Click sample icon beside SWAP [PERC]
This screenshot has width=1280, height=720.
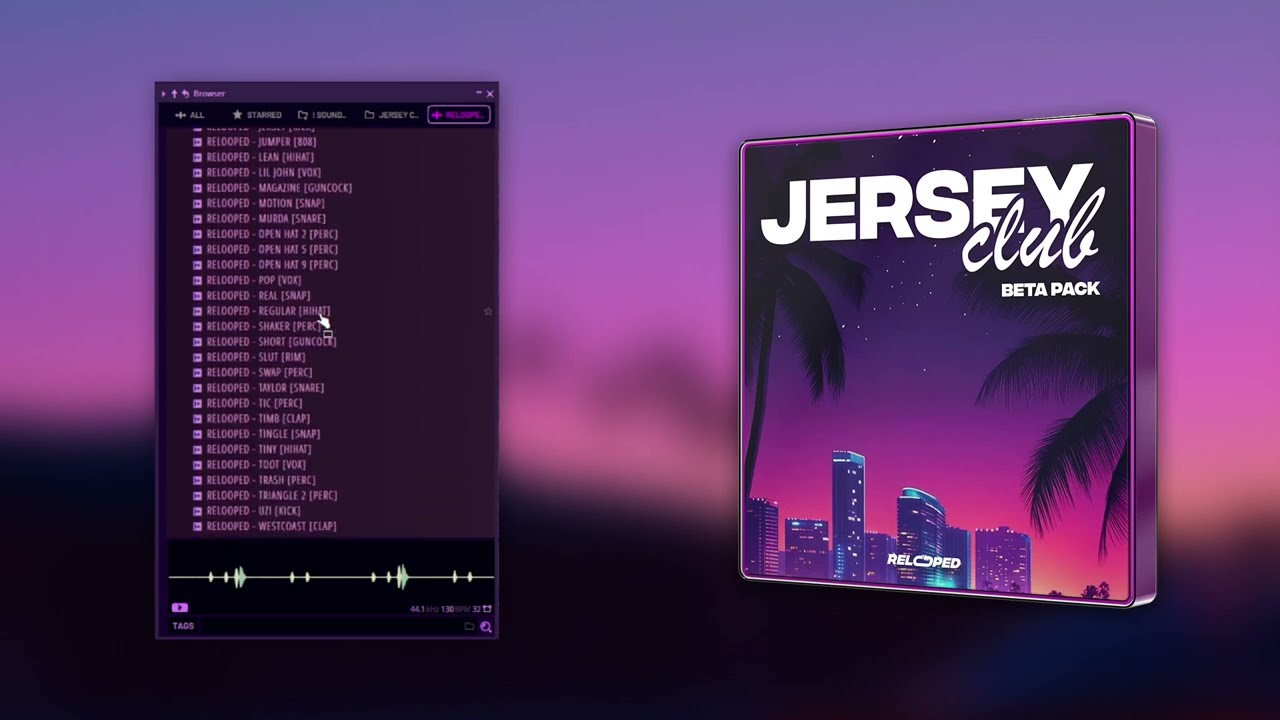[x=198, y=372]
